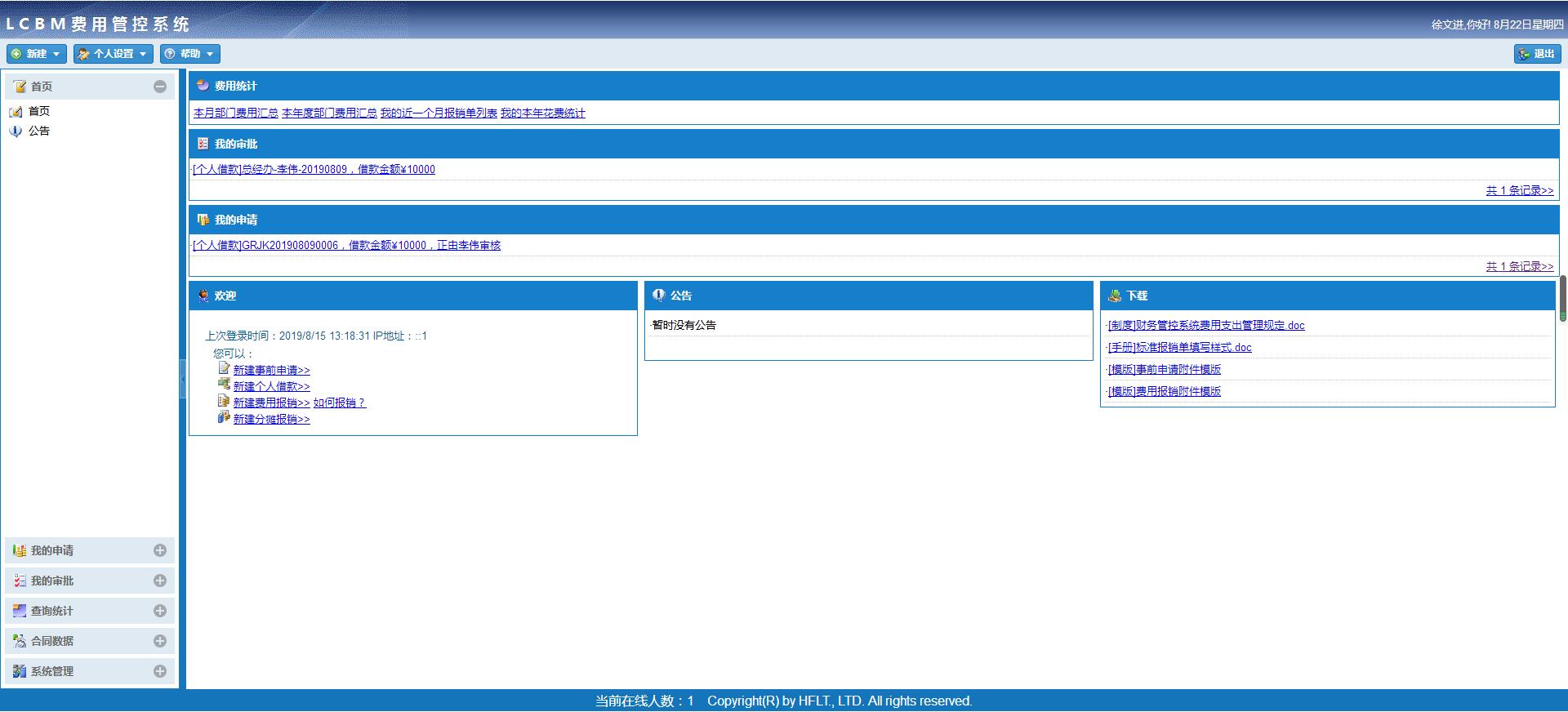Click the 费用统计 panel pie chart icon
The image size is (1568, 712).
[x=203, y=86]
